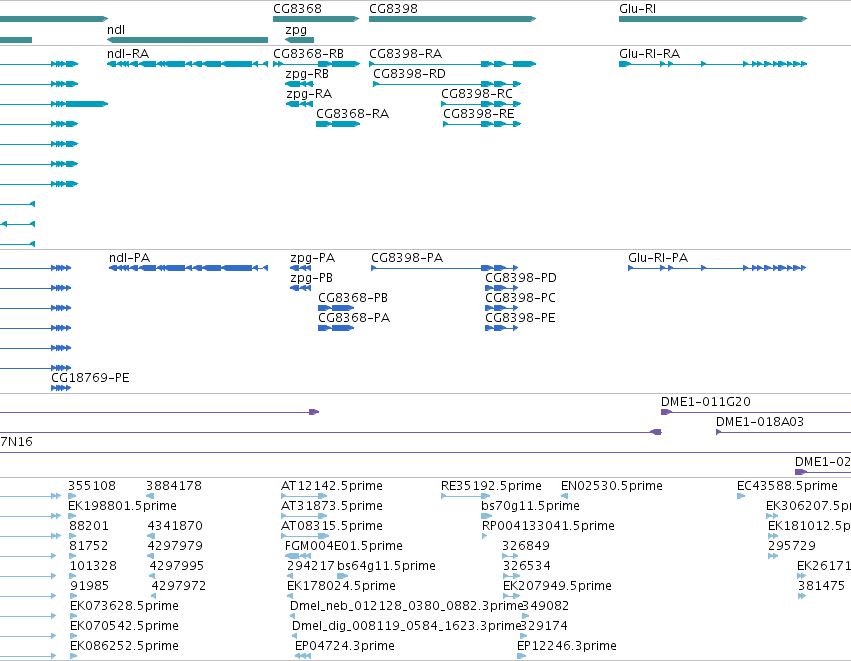Select CG8398-PE protein label
This screenshot has width=851, height=661.
(520, 318)
